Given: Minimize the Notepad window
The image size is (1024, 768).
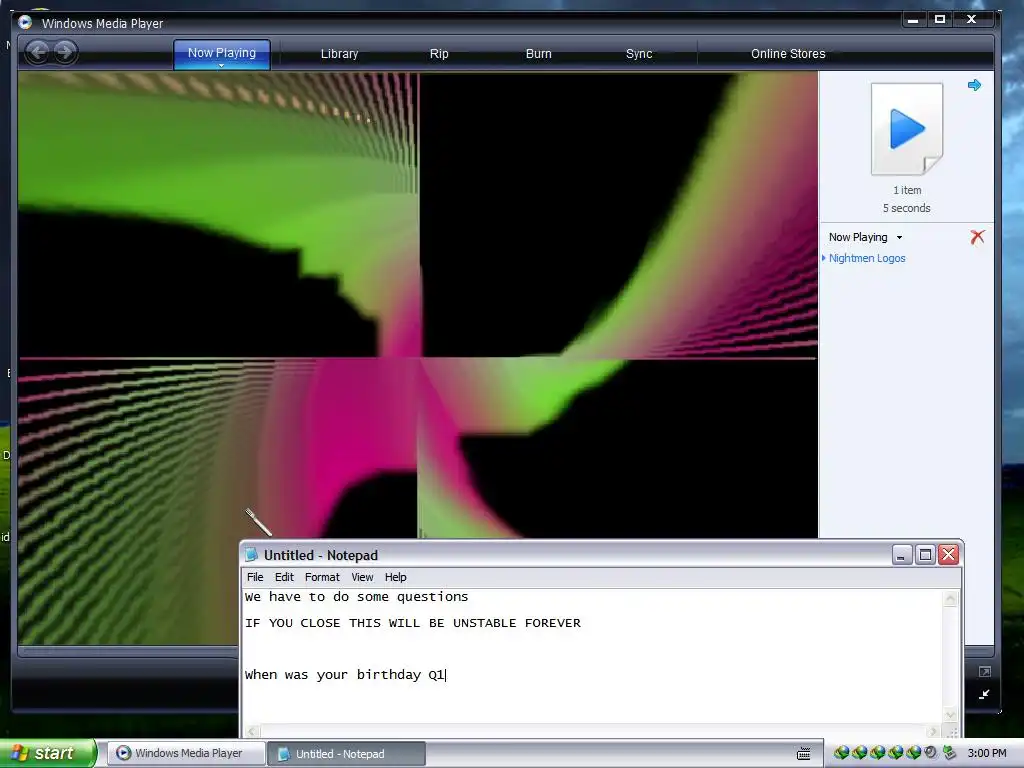Looking at the screenshot, I should point(902,555).
